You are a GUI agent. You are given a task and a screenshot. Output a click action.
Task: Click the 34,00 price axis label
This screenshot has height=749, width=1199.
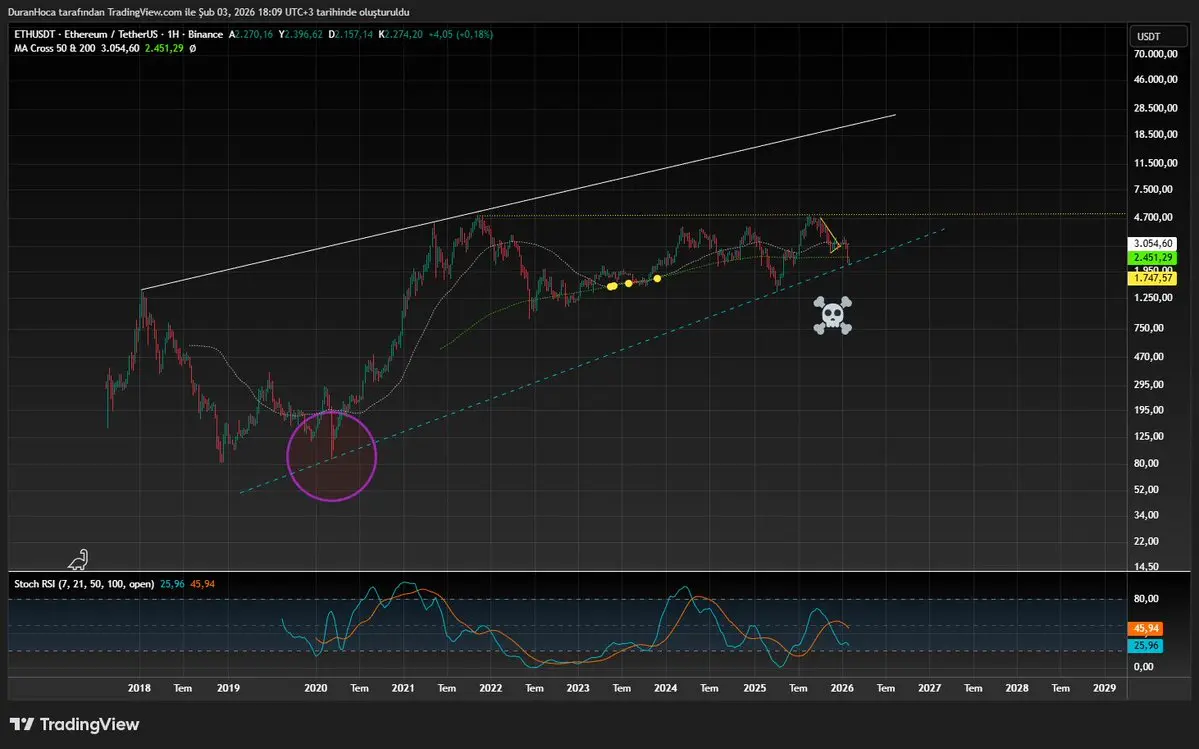click(x=1146, y=515)
